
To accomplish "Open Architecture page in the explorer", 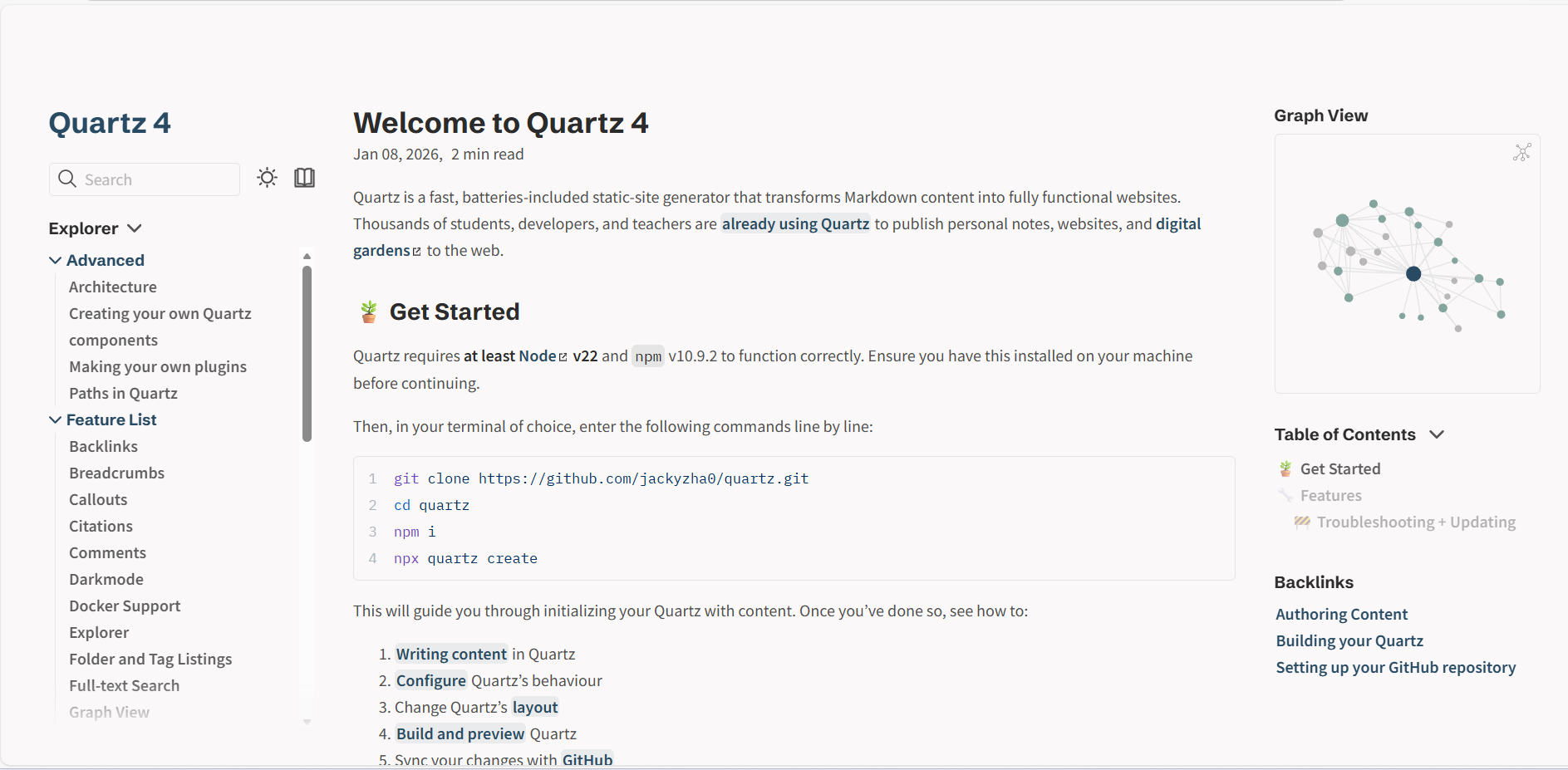I will tap(113, 287).
